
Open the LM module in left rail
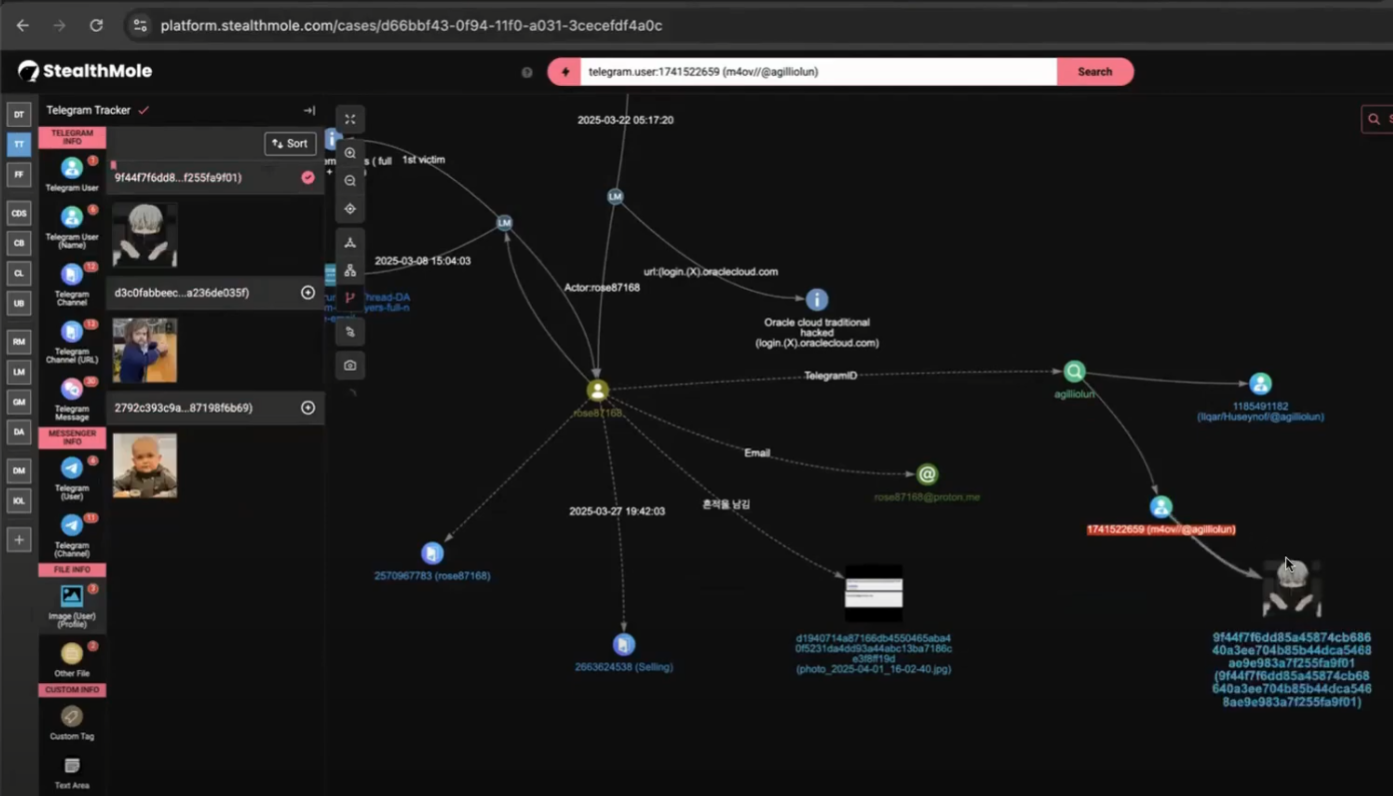[x=19, y=372]
